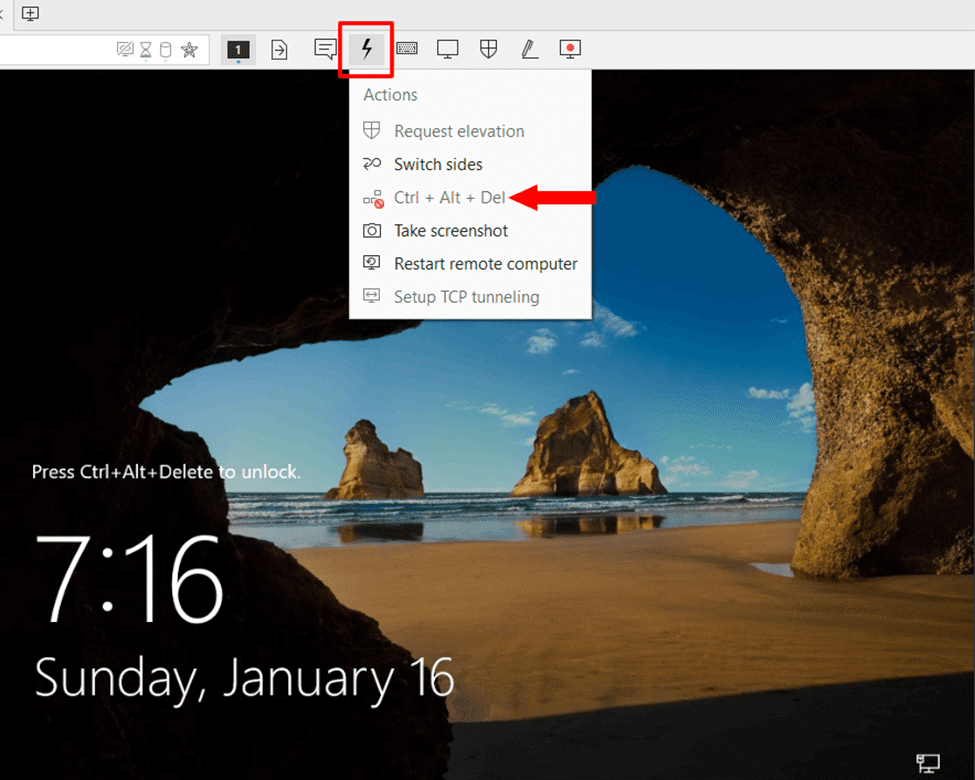Screen dimensions: 975x780
Task: Start session recording with red-dot monitor icon
Action: (x=570, y=49)
